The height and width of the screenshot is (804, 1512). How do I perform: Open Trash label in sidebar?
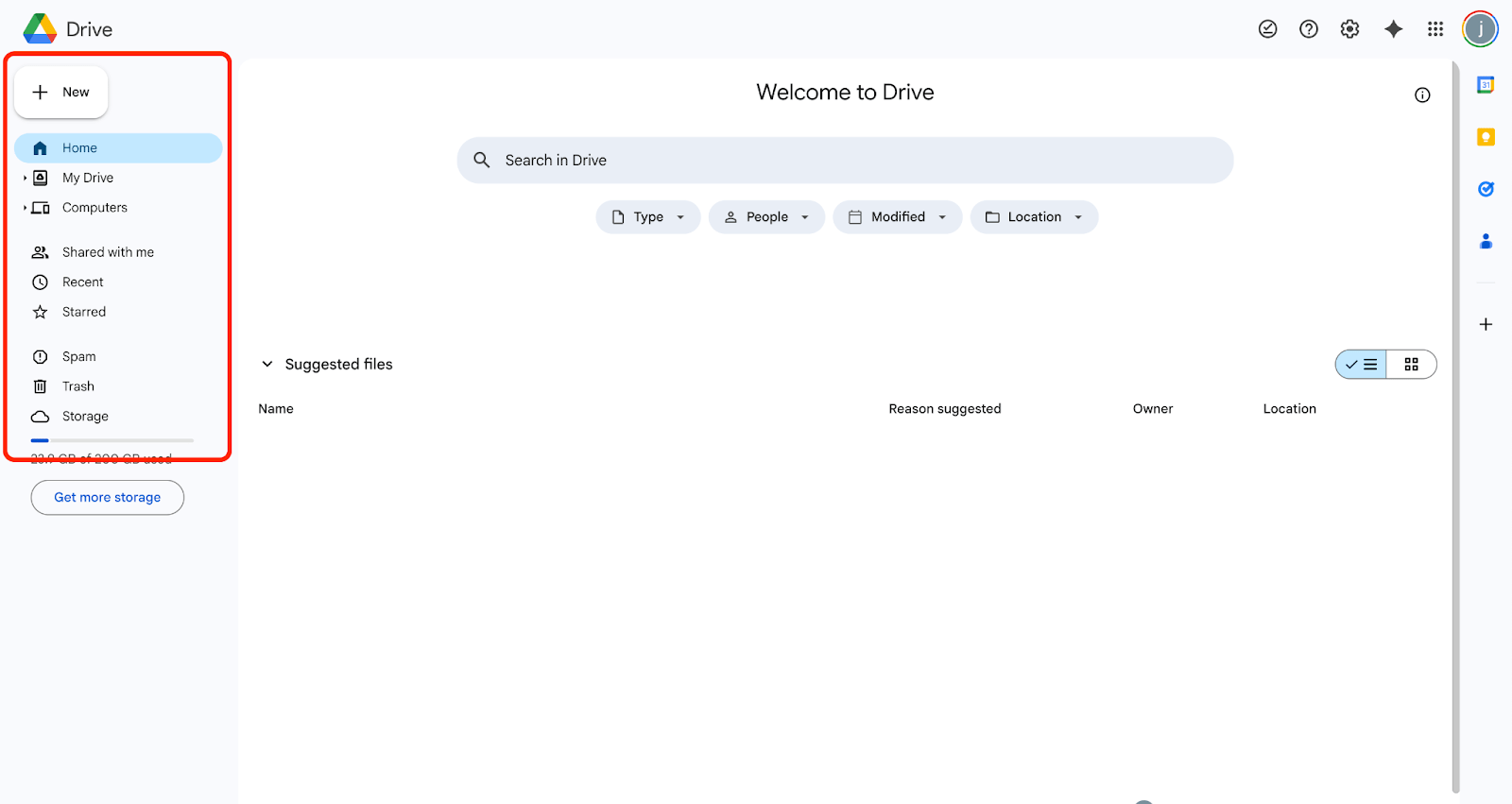tap(78, 386)
